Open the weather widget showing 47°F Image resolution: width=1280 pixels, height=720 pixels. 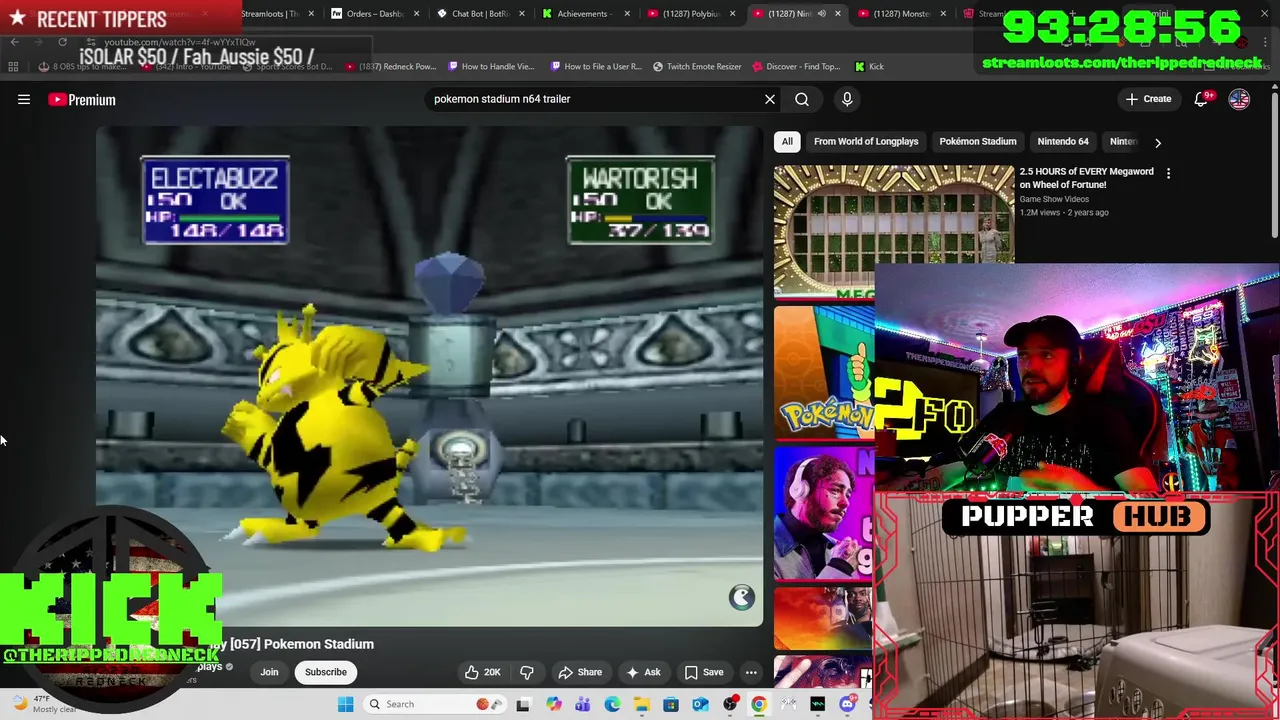pos(42,704)
